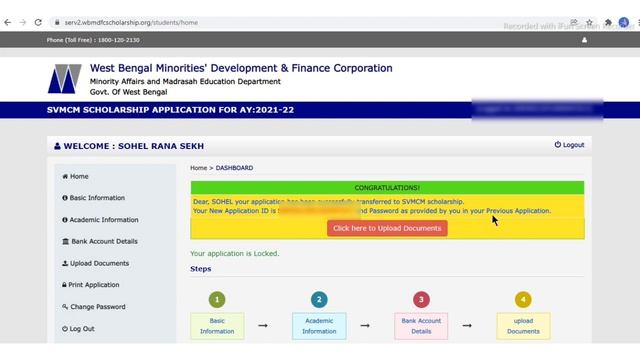This screenshot has height=360, width=640.
Task: Select Log Out in the sidebar
Action: coord(78,329)
